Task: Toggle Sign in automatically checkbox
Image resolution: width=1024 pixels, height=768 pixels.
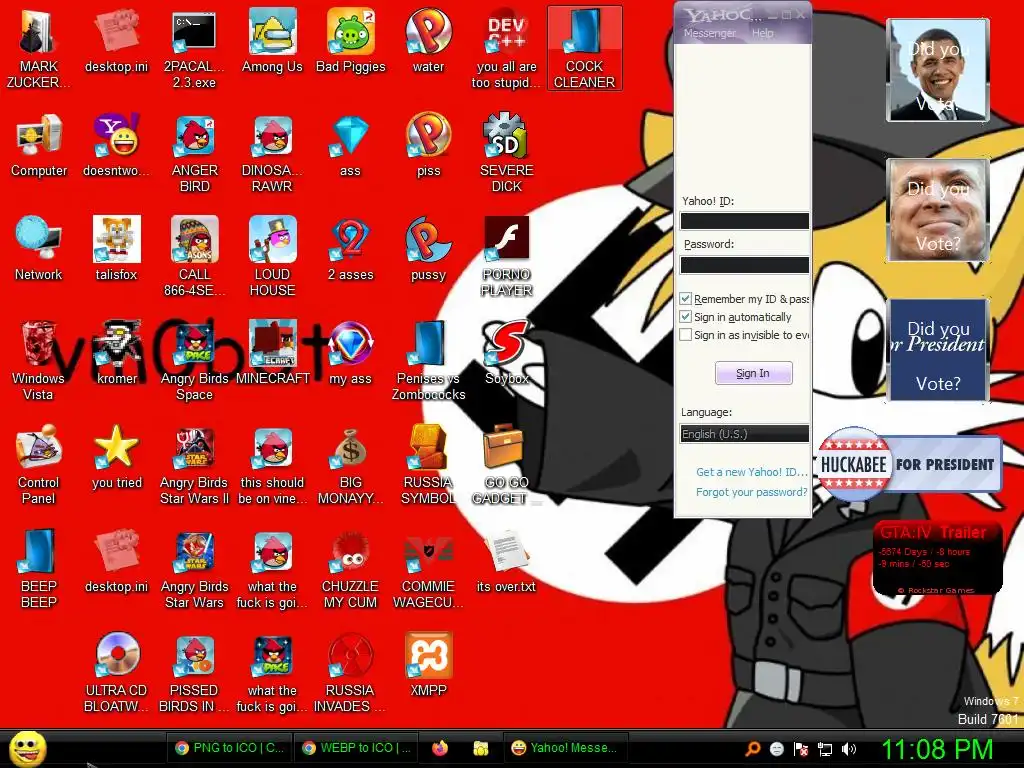Action: (686, 317)
